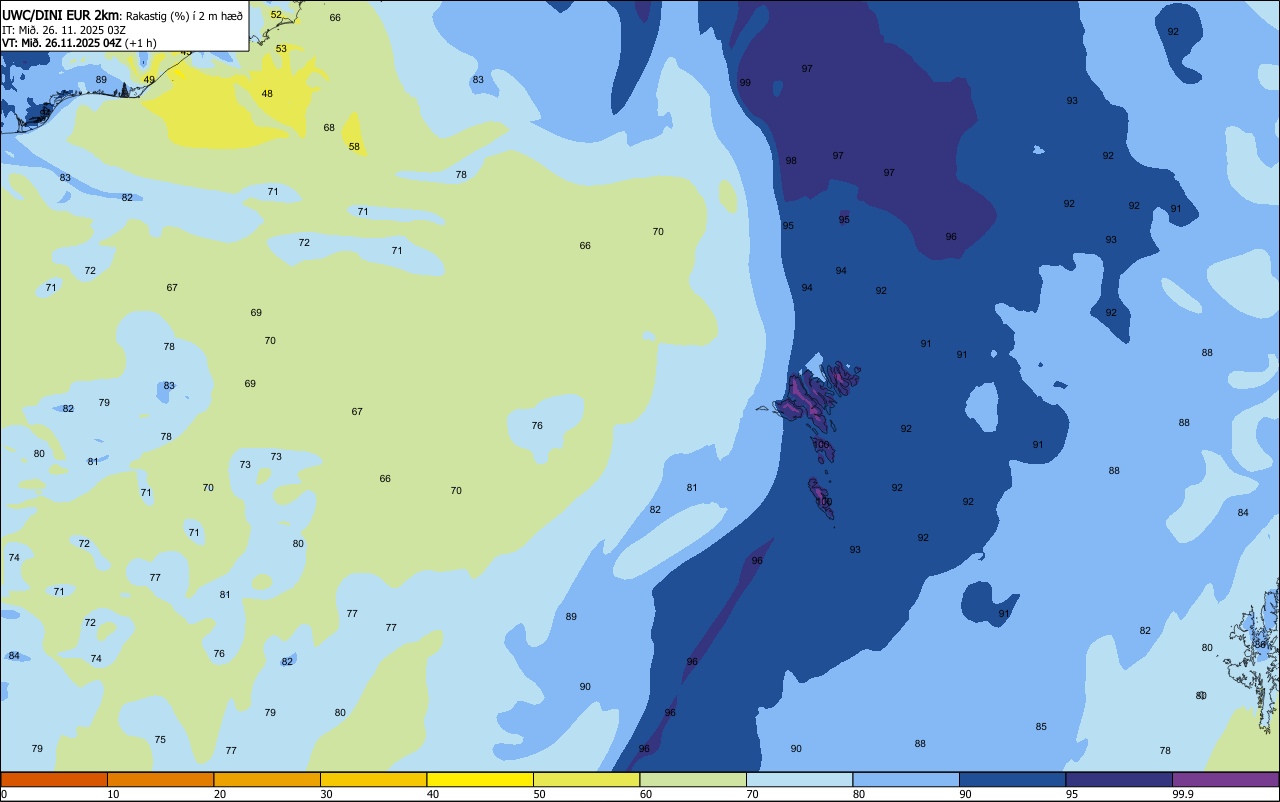
Task: Click the 70–80 pale blue legend swatch
Action: (x=799, y=779)
